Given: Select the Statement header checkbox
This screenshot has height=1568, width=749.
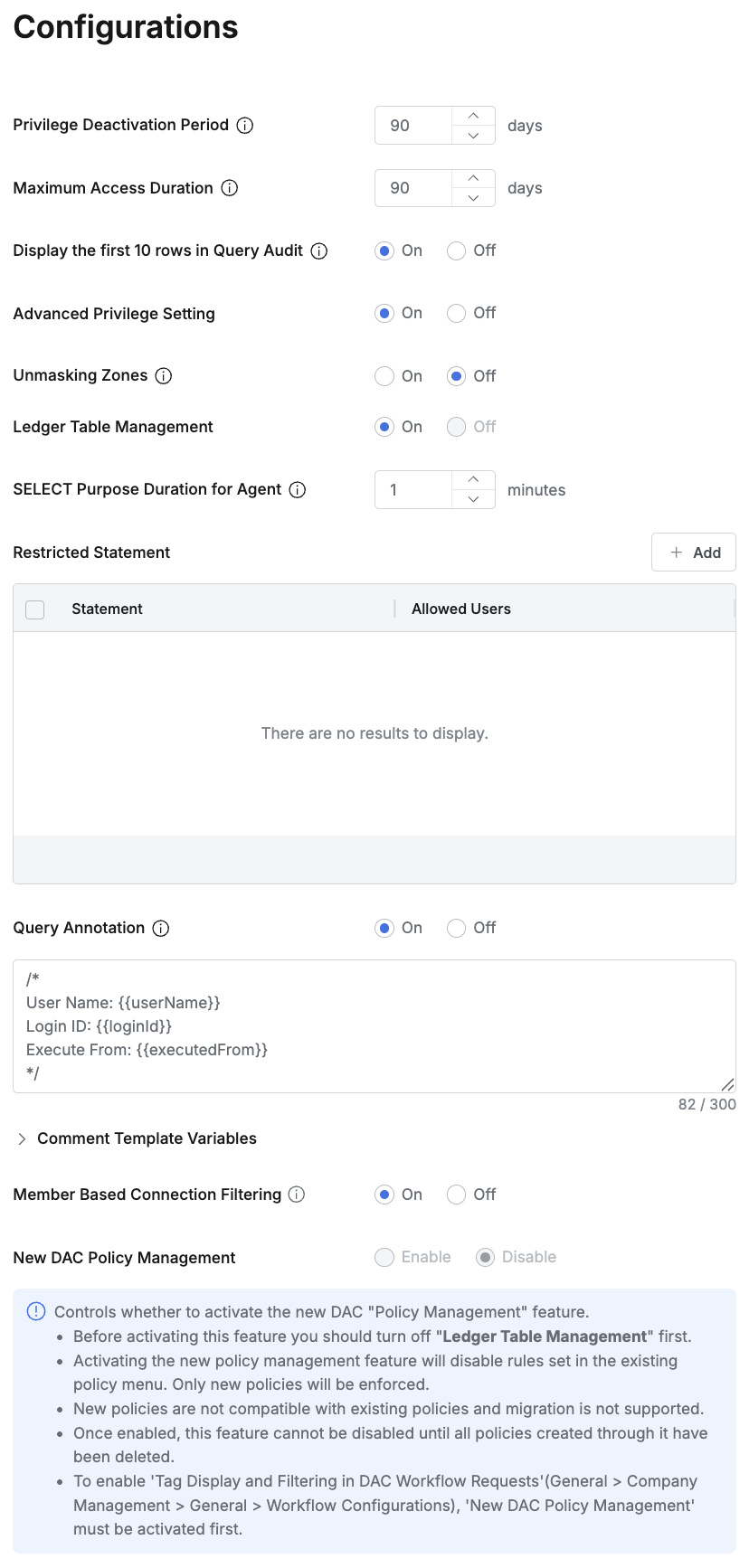Looking at the screenshot, I should [x=35, y=609].
